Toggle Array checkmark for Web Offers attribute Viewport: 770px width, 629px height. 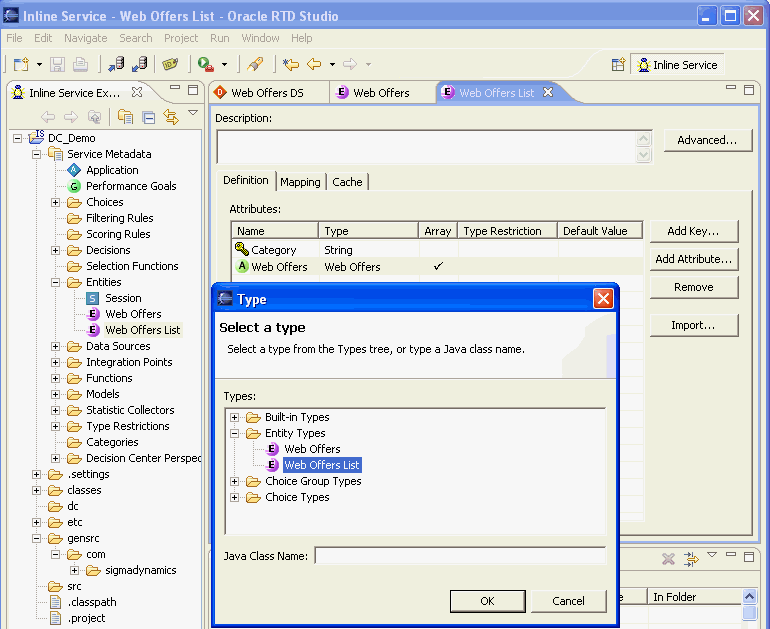pos(438,266)
